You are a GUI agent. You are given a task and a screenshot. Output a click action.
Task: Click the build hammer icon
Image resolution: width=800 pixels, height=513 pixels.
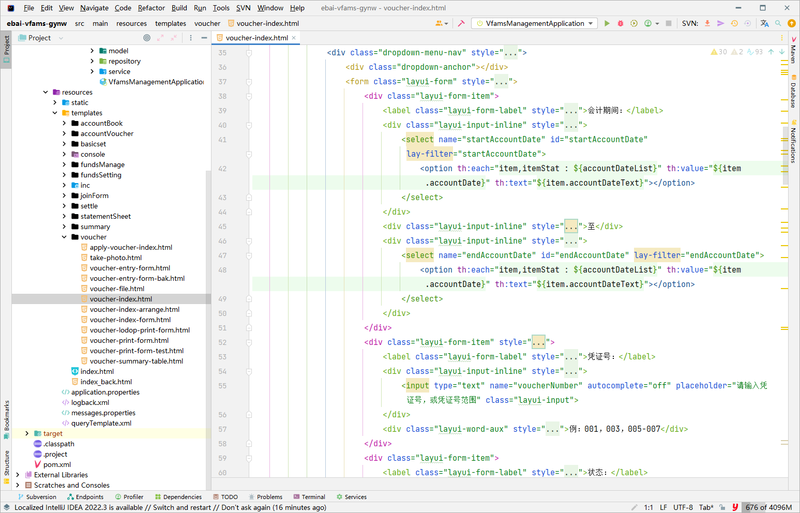pos(460,22)
